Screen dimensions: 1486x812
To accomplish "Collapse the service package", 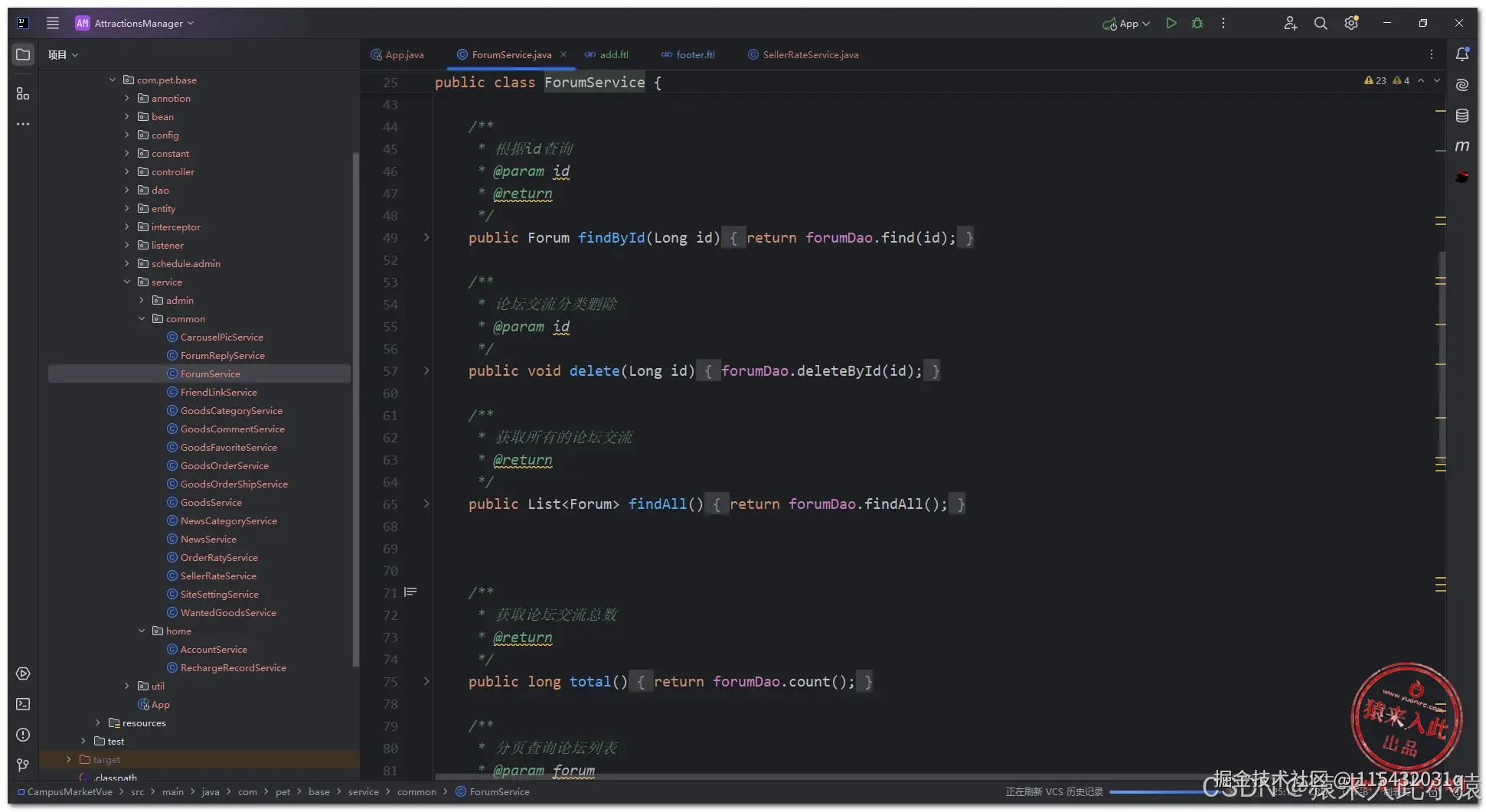I will [x=127, y=282].
